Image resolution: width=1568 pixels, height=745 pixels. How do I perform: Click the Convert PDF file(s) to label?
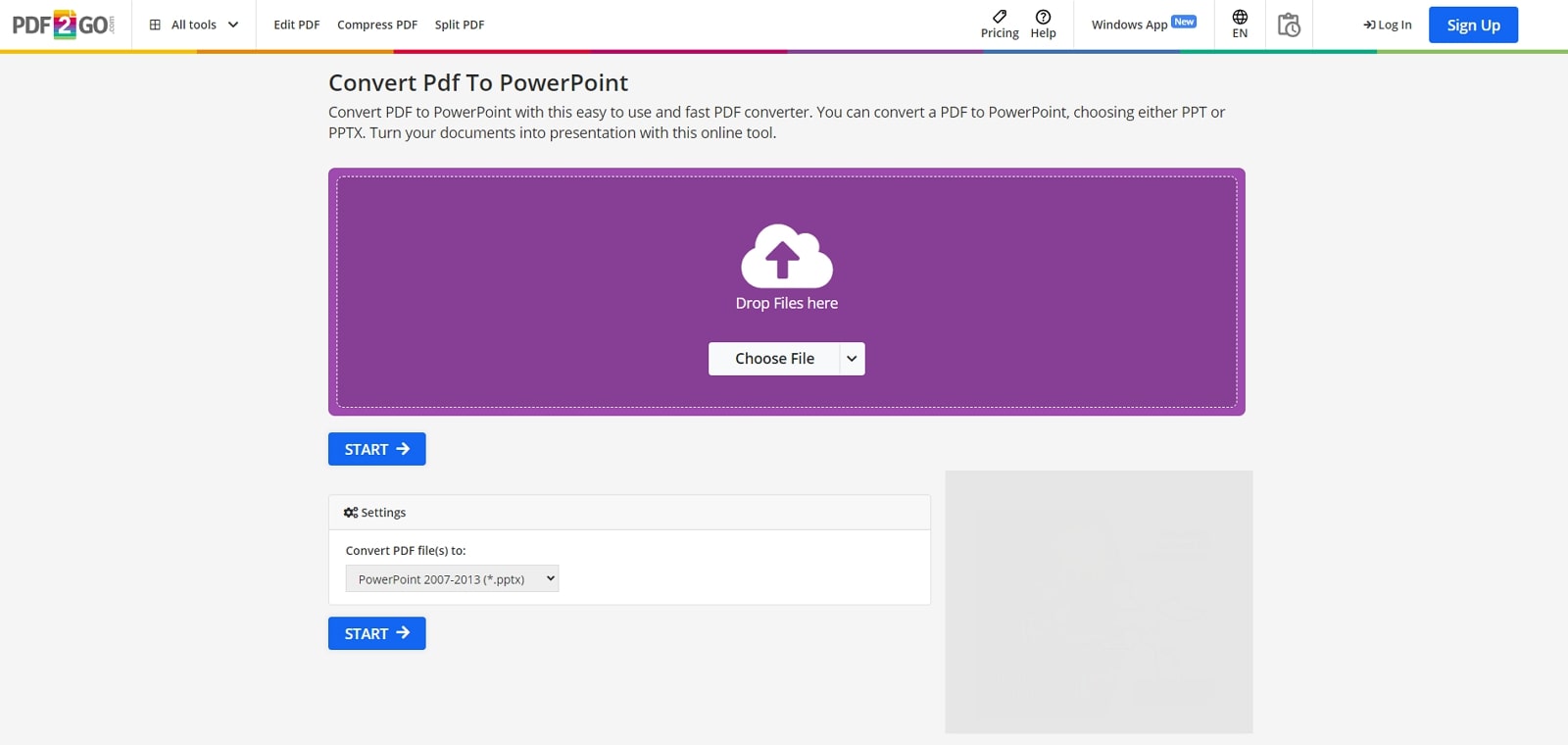click(x=406, y=551)
